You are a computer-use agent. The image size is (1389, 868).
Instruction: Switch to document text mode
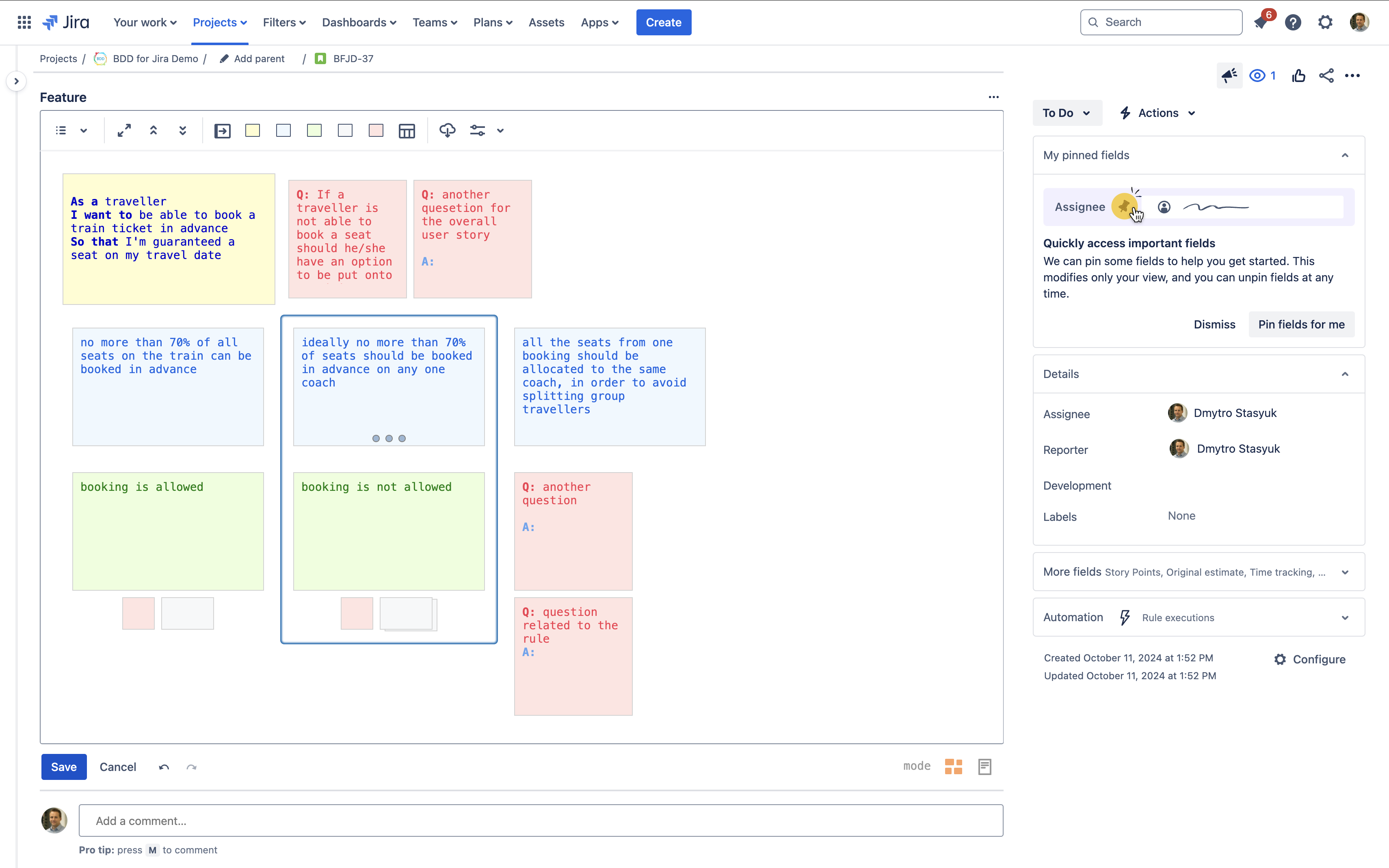tap(985, 767)
